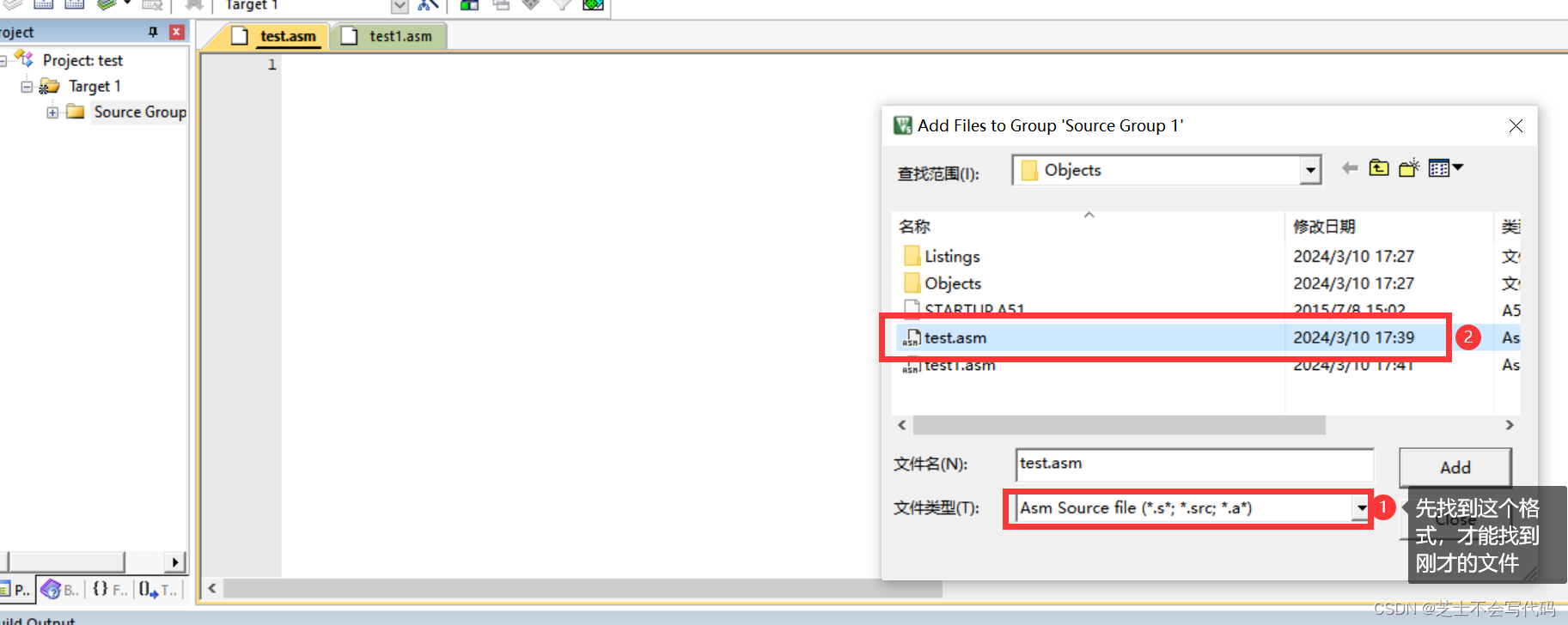The width and height of the screenshot is (1568, 625).
Task: Sort by the 修改日期 column header
Action: [x=1324, y=227]
